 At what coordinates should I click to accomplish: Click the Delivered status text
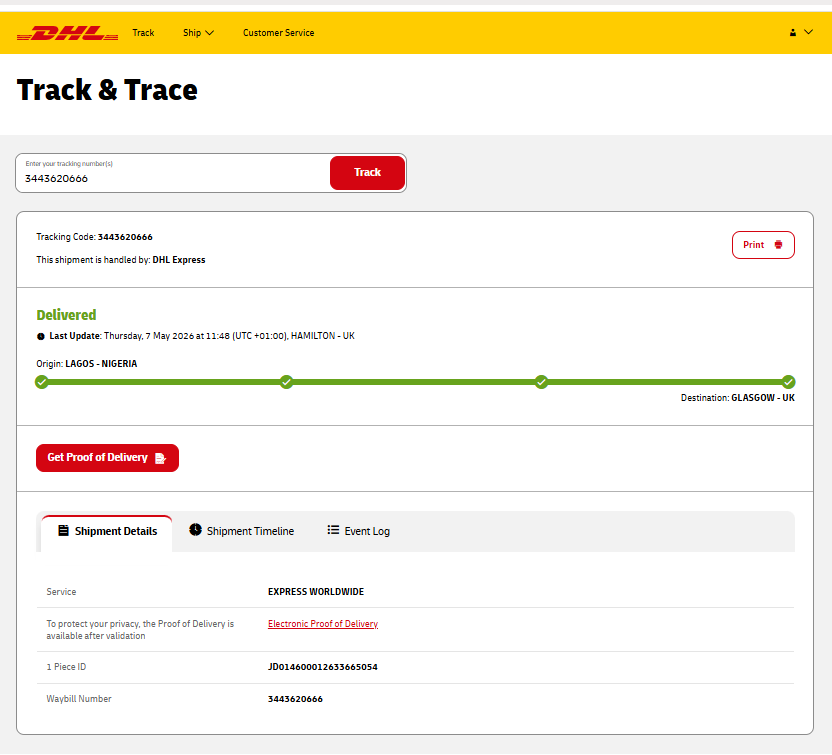(x=66, y=315)
